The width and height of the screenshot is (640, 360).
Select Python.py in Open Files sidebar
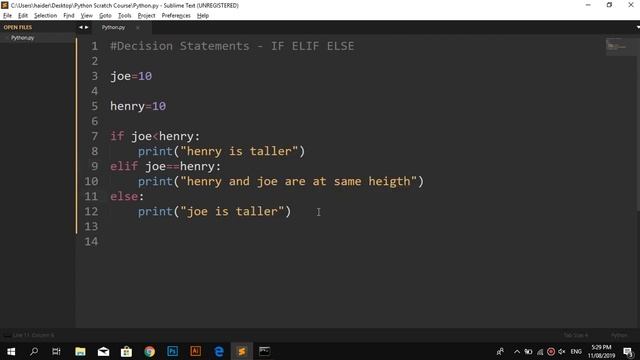pyautogui.click(x=23, y=38)
